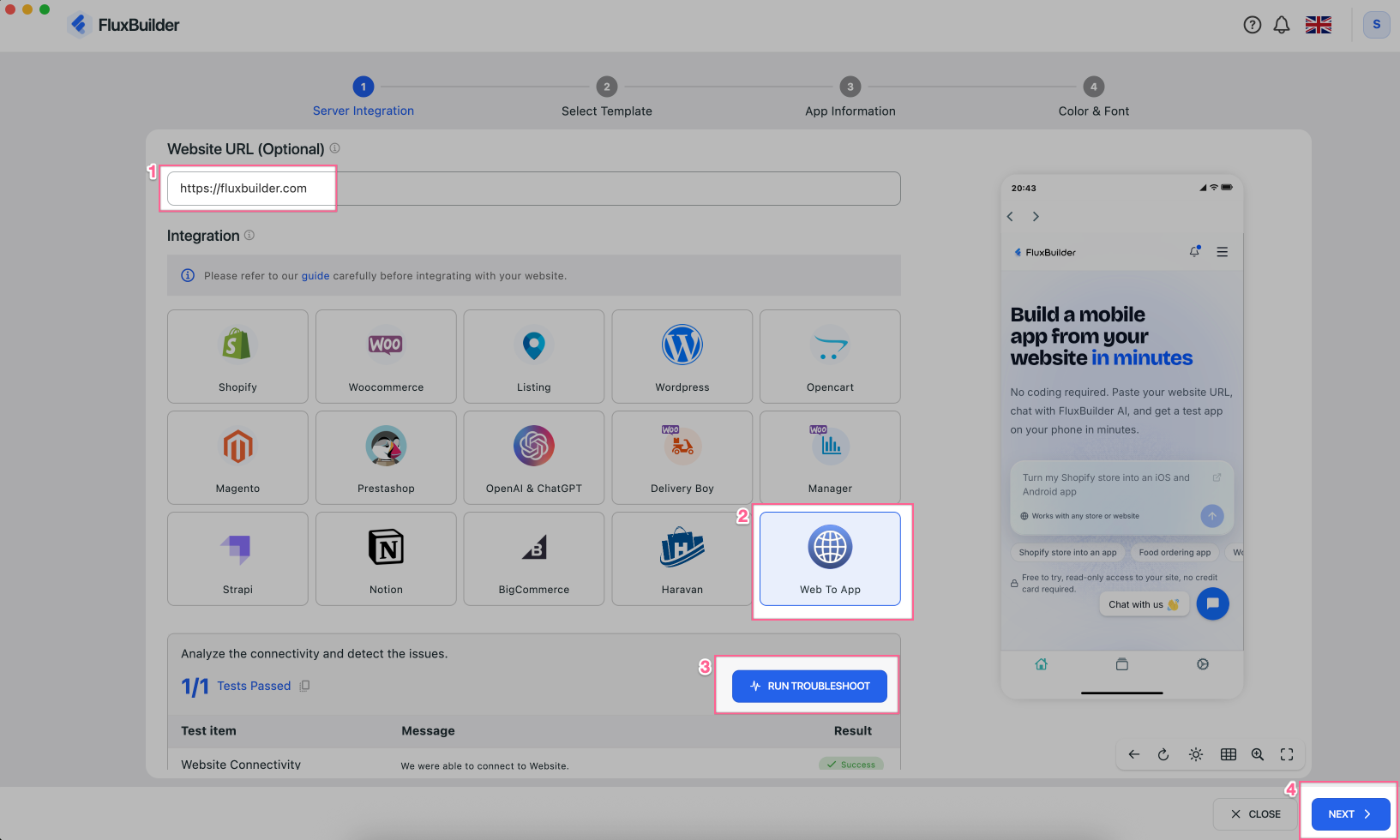
Task: Reload the preview with refresh icon
Action: [x=1163, y=754]
